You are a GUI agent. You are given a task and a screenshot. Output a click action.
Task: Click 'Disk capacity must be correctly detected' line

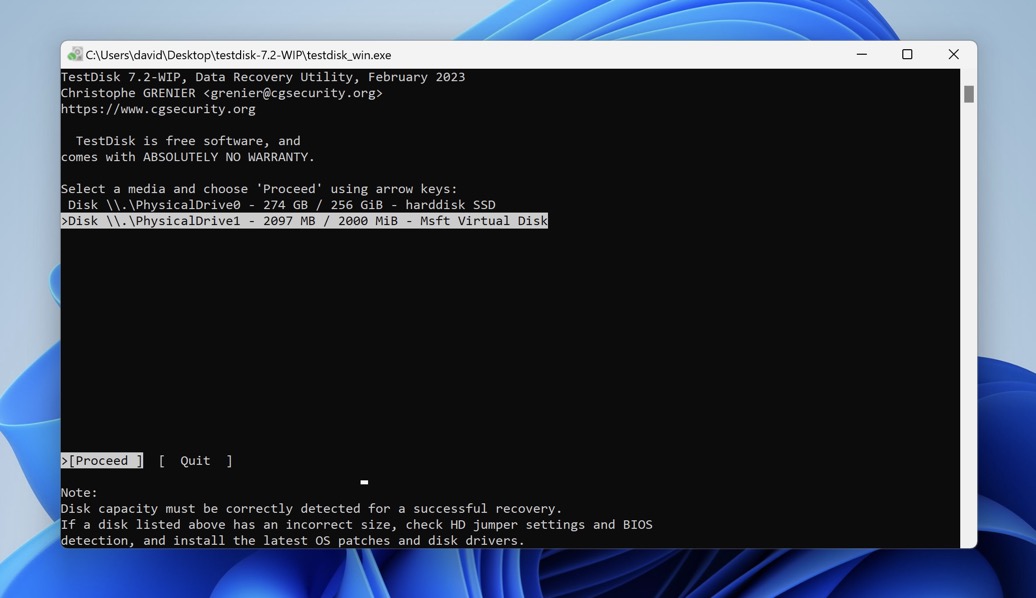click(x=311, y=509)
